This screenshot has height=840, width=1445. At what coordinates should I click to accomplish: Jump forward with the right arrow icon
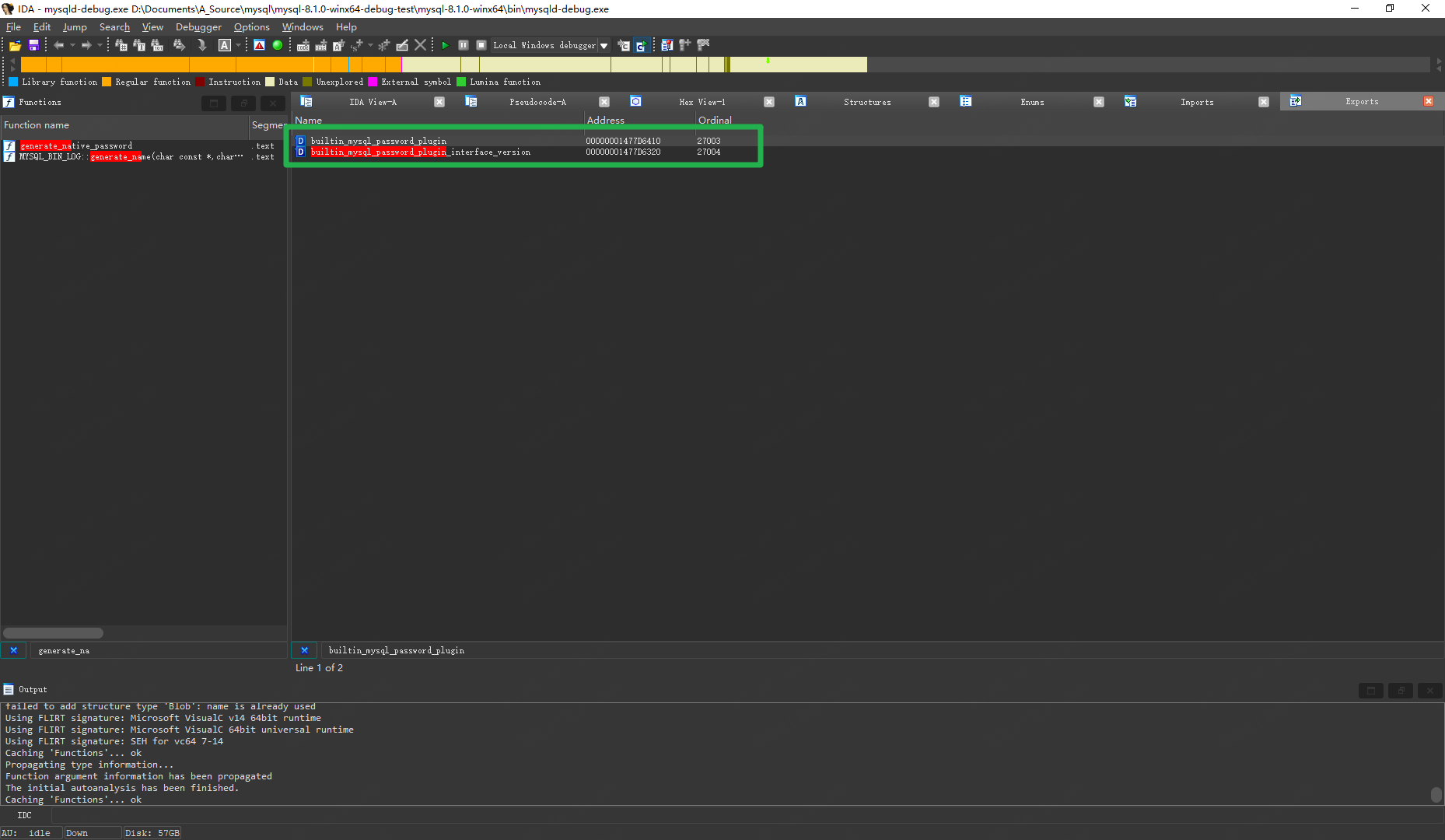click(x=86, y=45)
